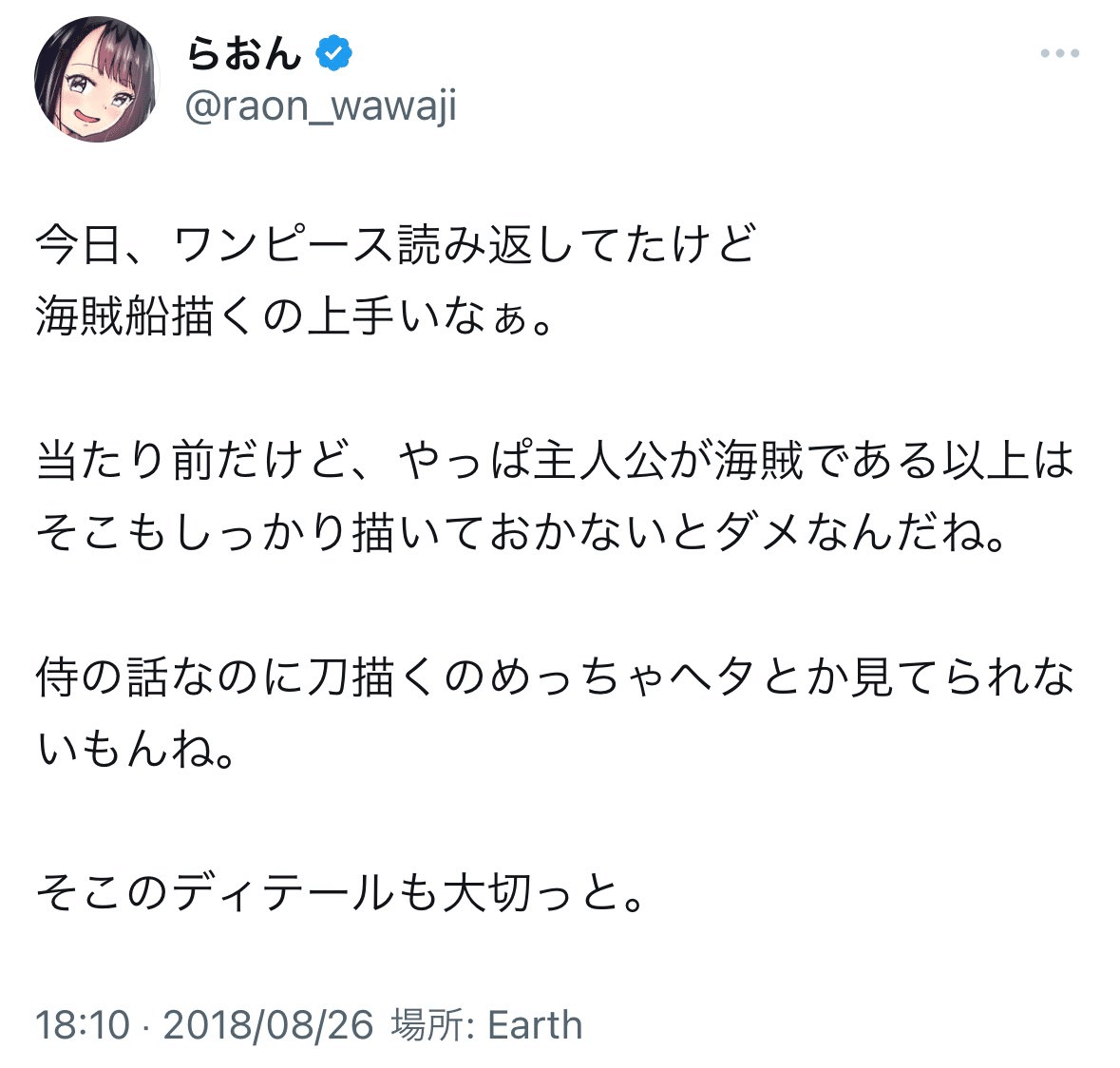Click the line starting with 当たり前だけど

pos(554,462)
